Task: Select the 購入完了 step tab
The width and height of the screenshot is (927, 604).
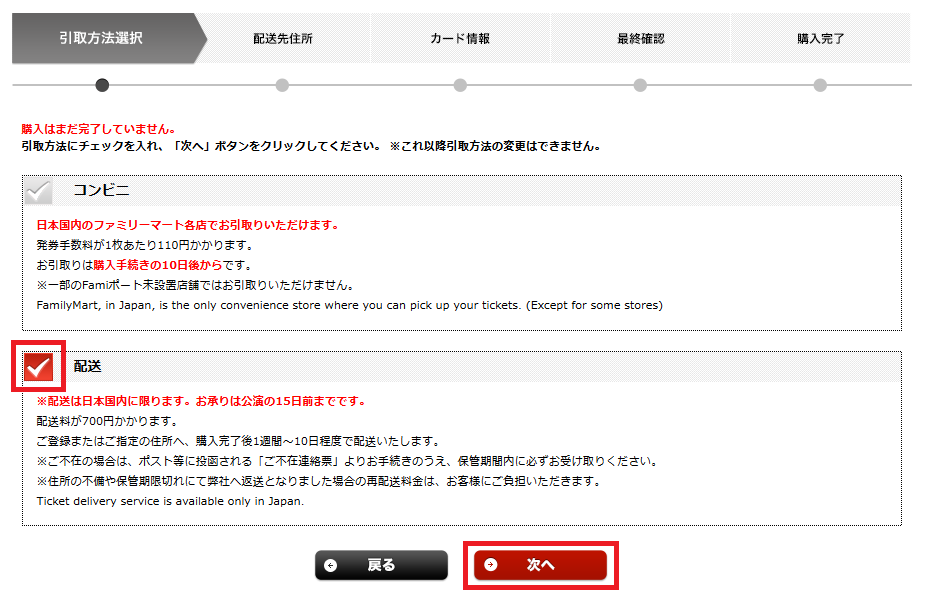Action: click(x=820, y=38)
